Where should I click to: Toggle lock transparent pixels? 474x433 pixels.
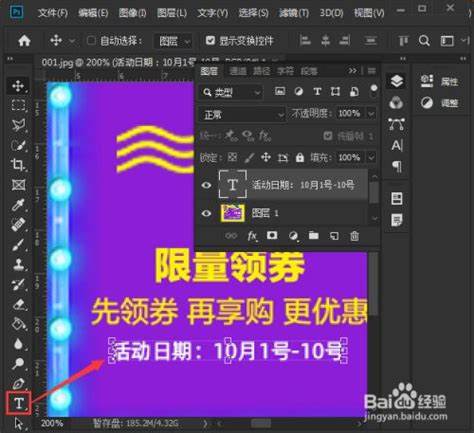pos(232,157)
